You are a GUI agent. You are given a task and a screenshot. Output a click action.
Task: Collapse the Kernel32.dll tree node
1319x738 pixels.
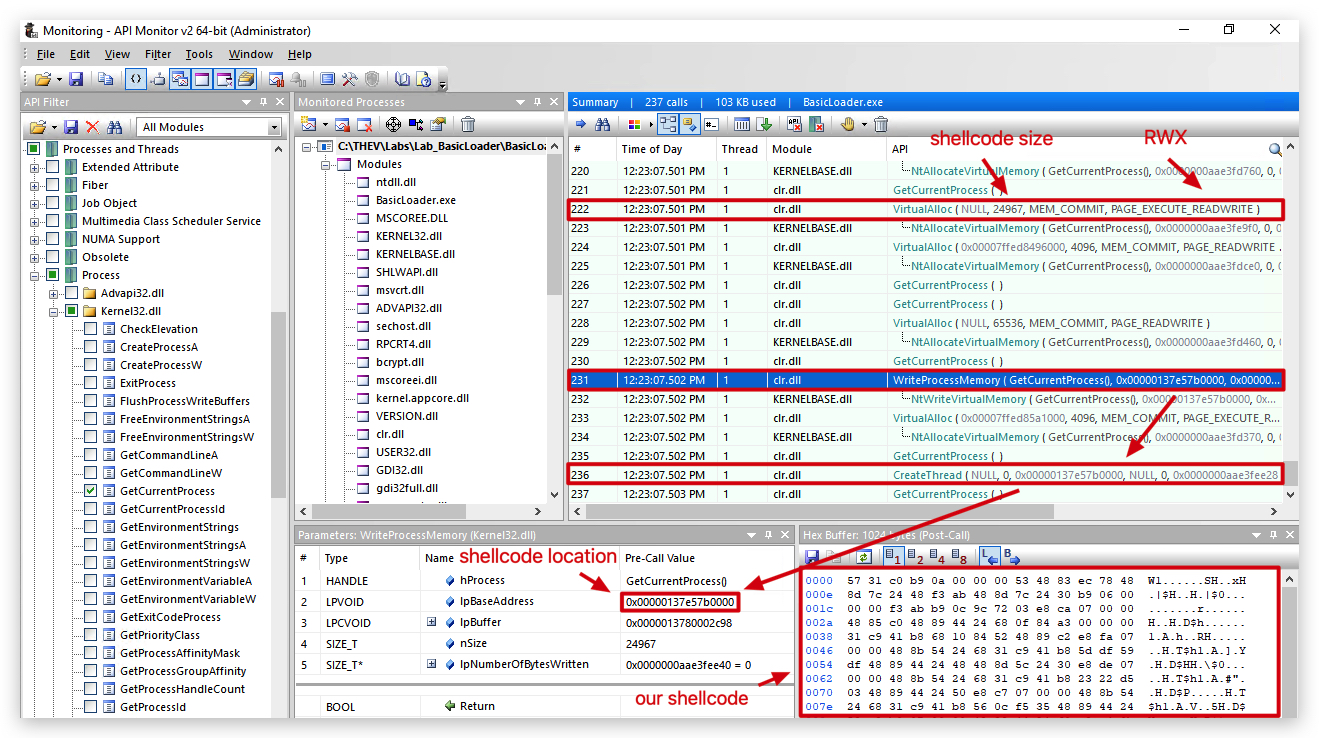pos(53,311)
